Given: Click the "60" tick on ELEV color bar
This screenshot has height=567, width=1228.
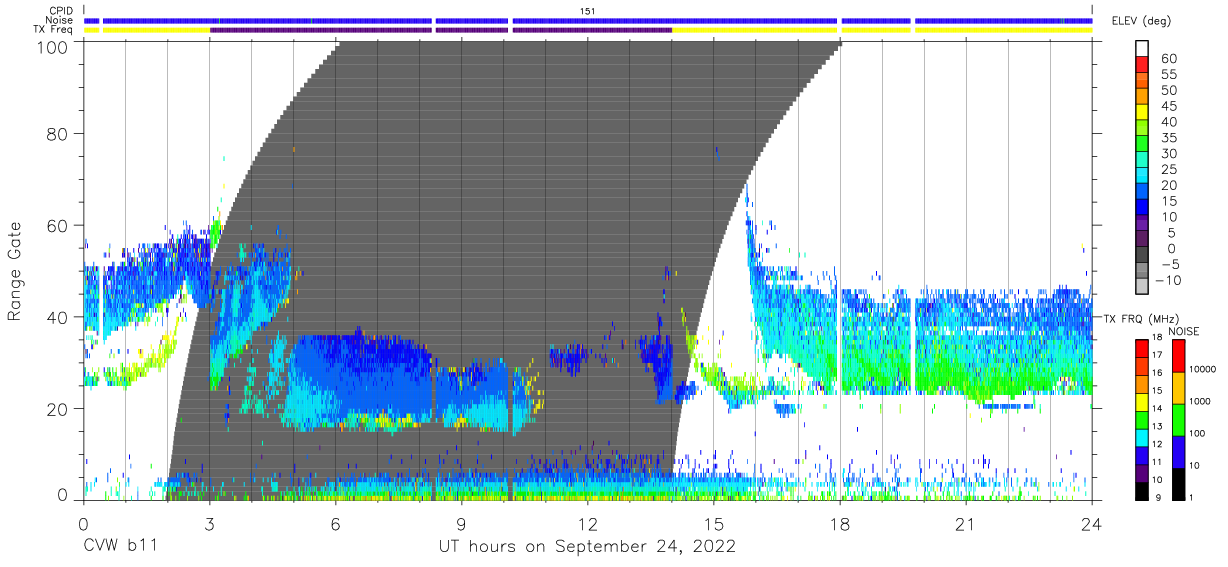Looking at the screenshot, I should pyautogui.click(x=1170, y=59).
